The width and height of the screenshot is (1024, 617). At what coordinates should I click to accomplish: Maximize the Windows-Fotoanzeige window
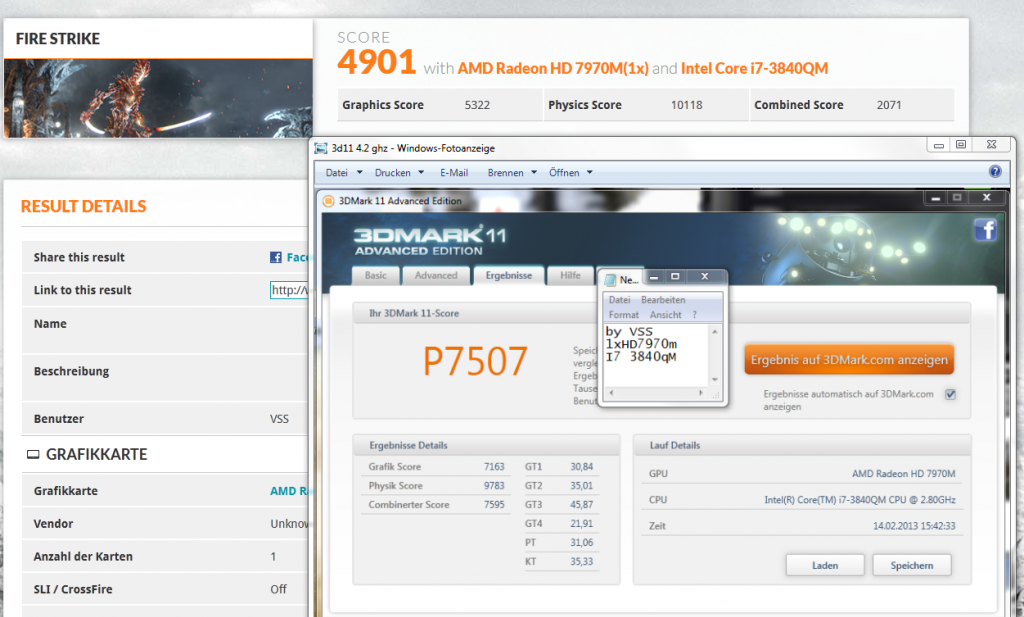pos(961,144)
